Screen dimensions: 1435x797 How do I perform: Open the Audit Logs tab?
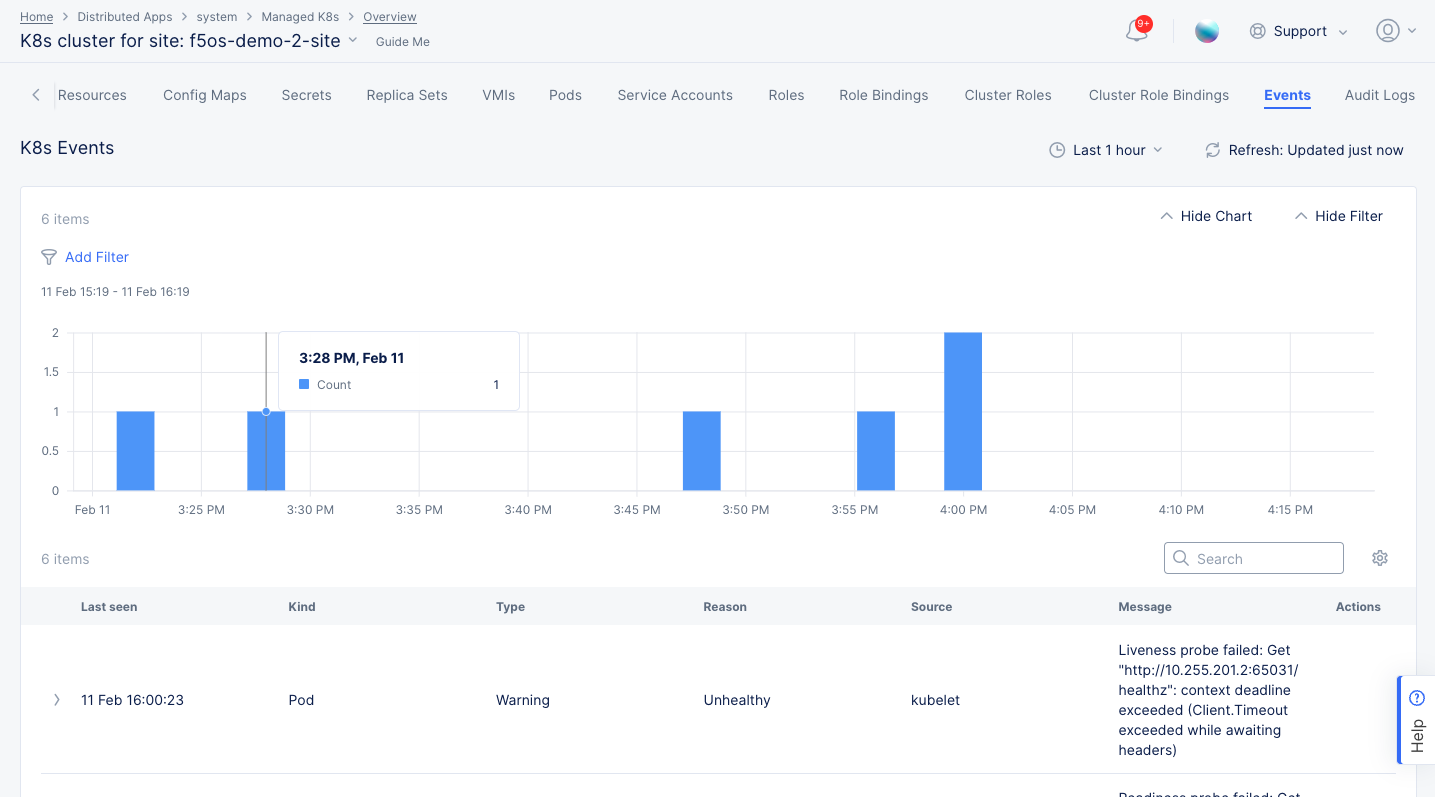pyautogui.click(x=1380, y=94)
